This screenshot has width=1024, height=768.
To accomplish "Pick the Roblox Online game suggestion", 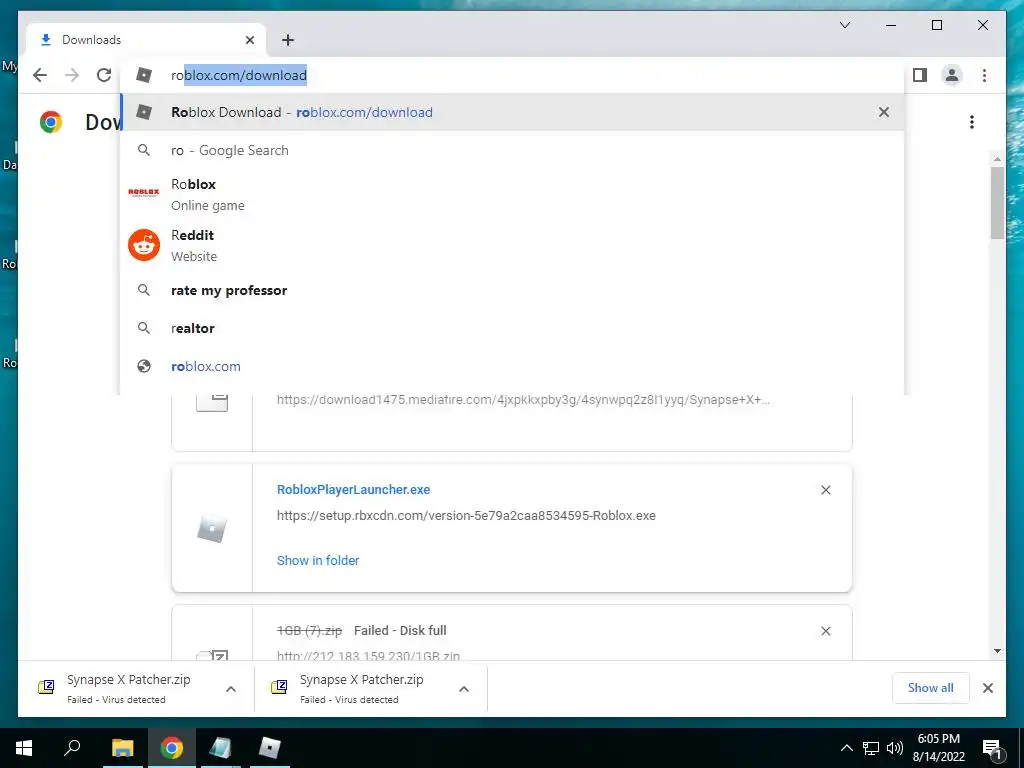I will pyautogui.click(x=513, y=195).
